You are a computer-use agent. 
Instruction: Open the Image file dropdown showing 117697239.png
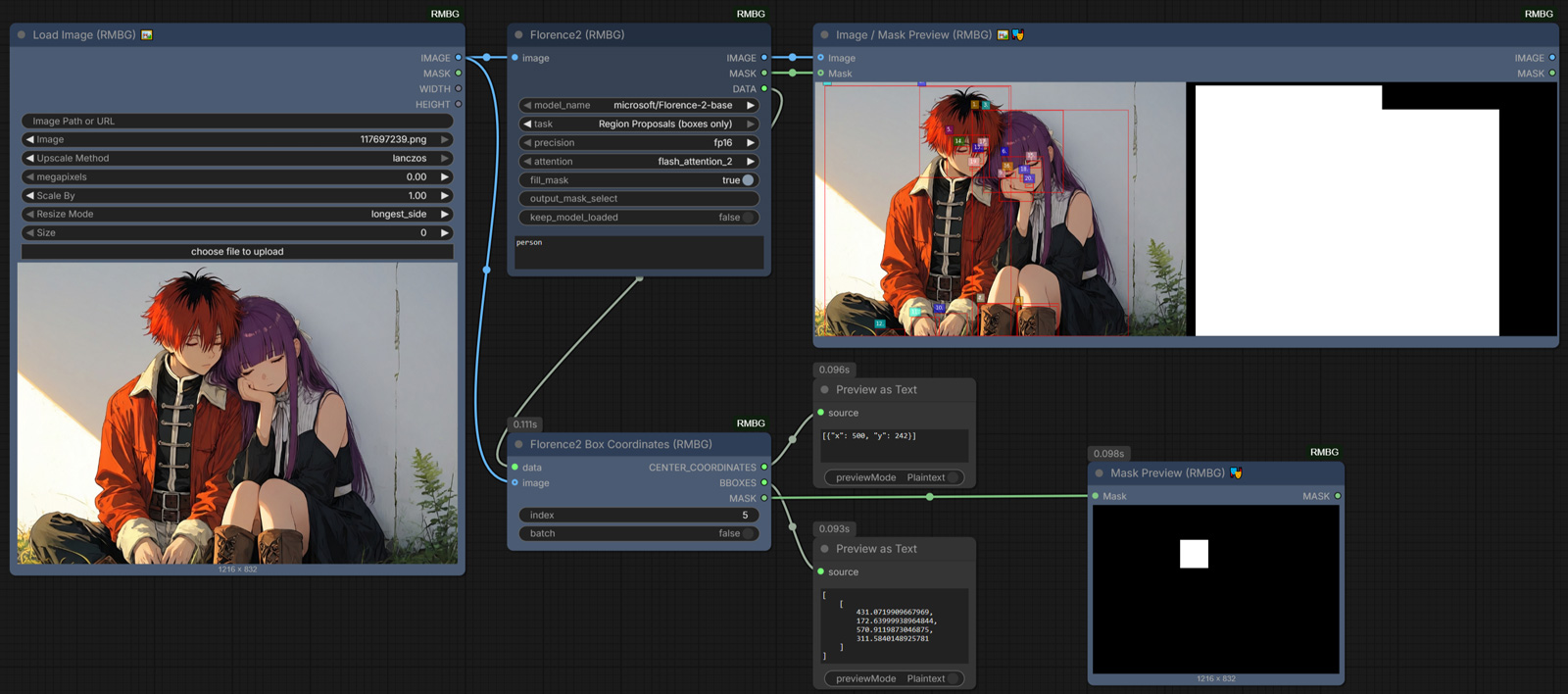[x=237, y=139]
